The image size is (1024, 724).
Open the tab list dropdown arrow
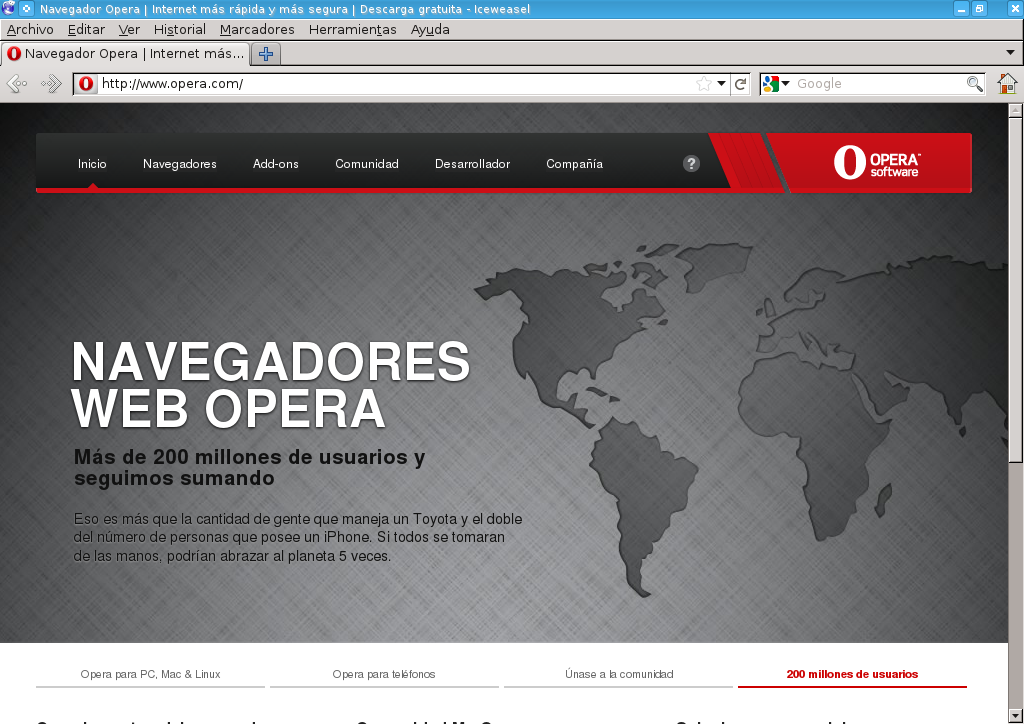click(x=1012, y=54)
